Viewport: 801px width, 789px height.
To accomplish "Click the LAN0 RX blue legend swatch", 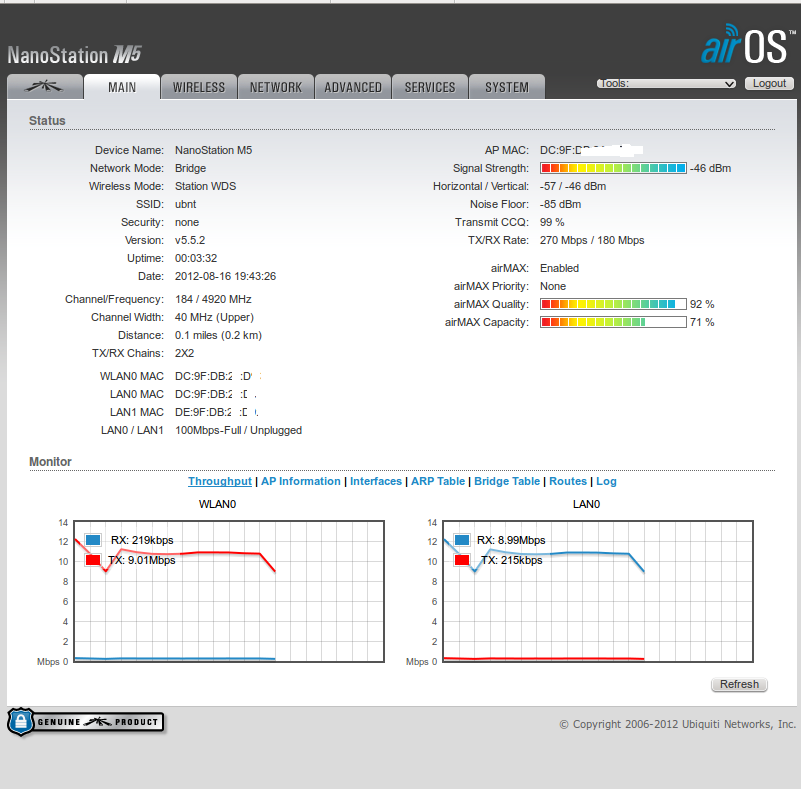I will (x=462, y=540).
